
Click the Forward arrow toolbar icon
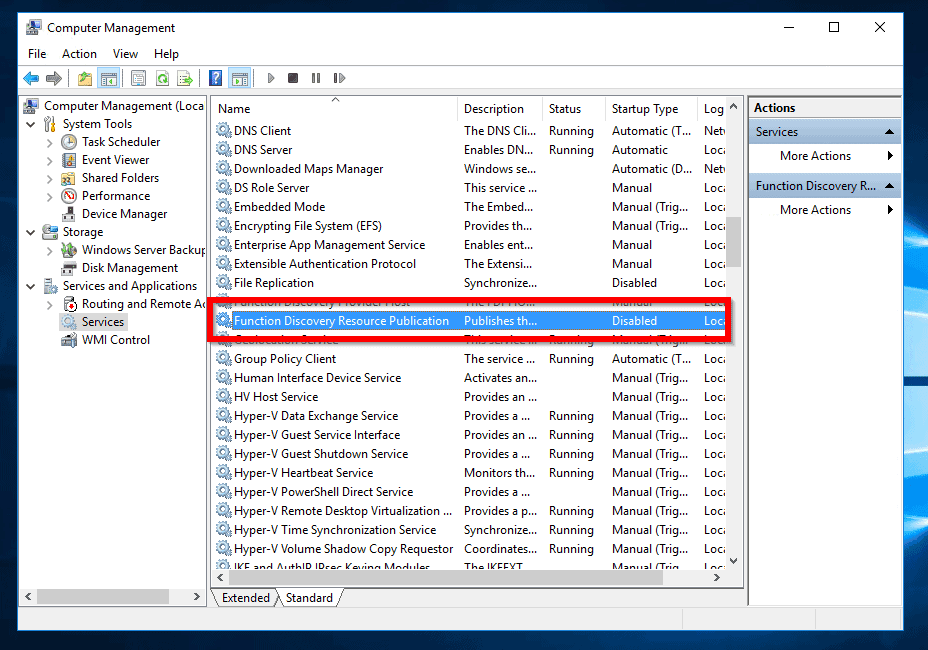click(x=54, y=78)
